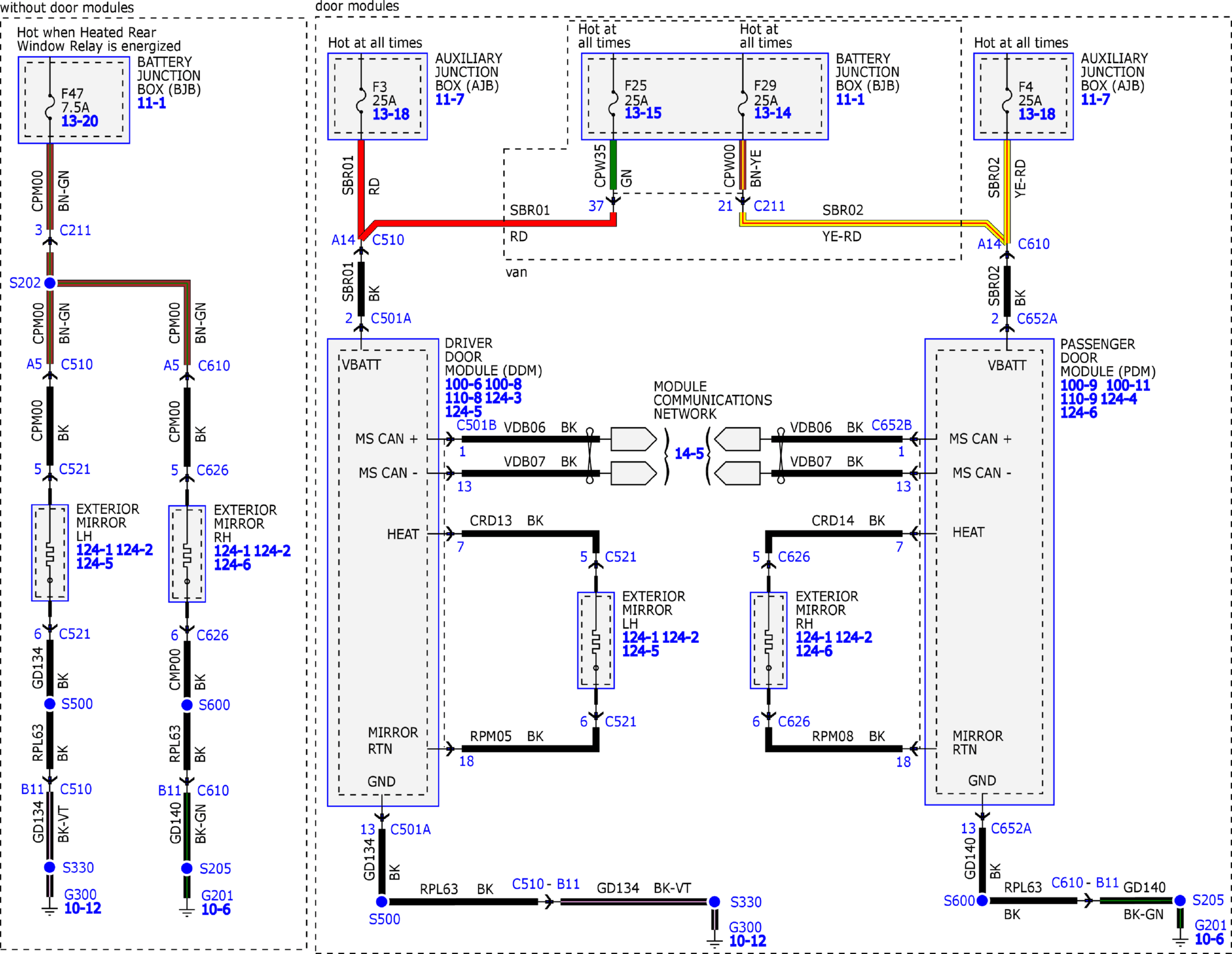Select the CPW00 BN-YE wire label
Image resolution: width=1232 pixels, height=954 pixels.
[x=743, y=166]
